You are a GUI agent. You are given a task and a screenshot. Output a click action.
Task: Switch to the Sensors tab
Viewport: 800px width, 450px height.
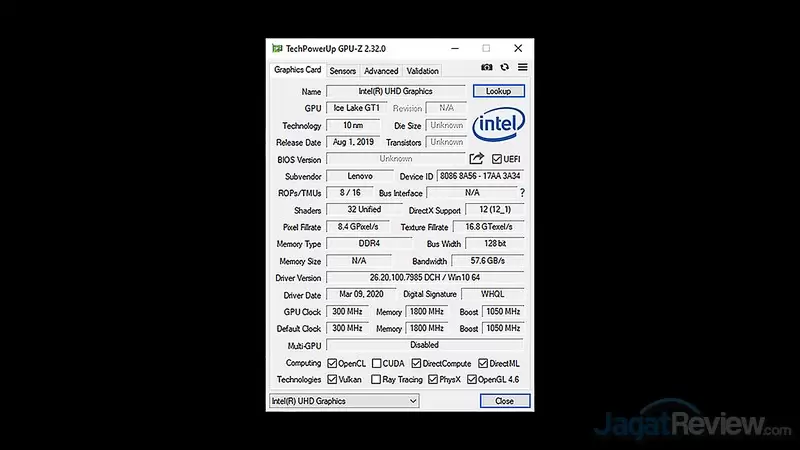click(342, 71)
